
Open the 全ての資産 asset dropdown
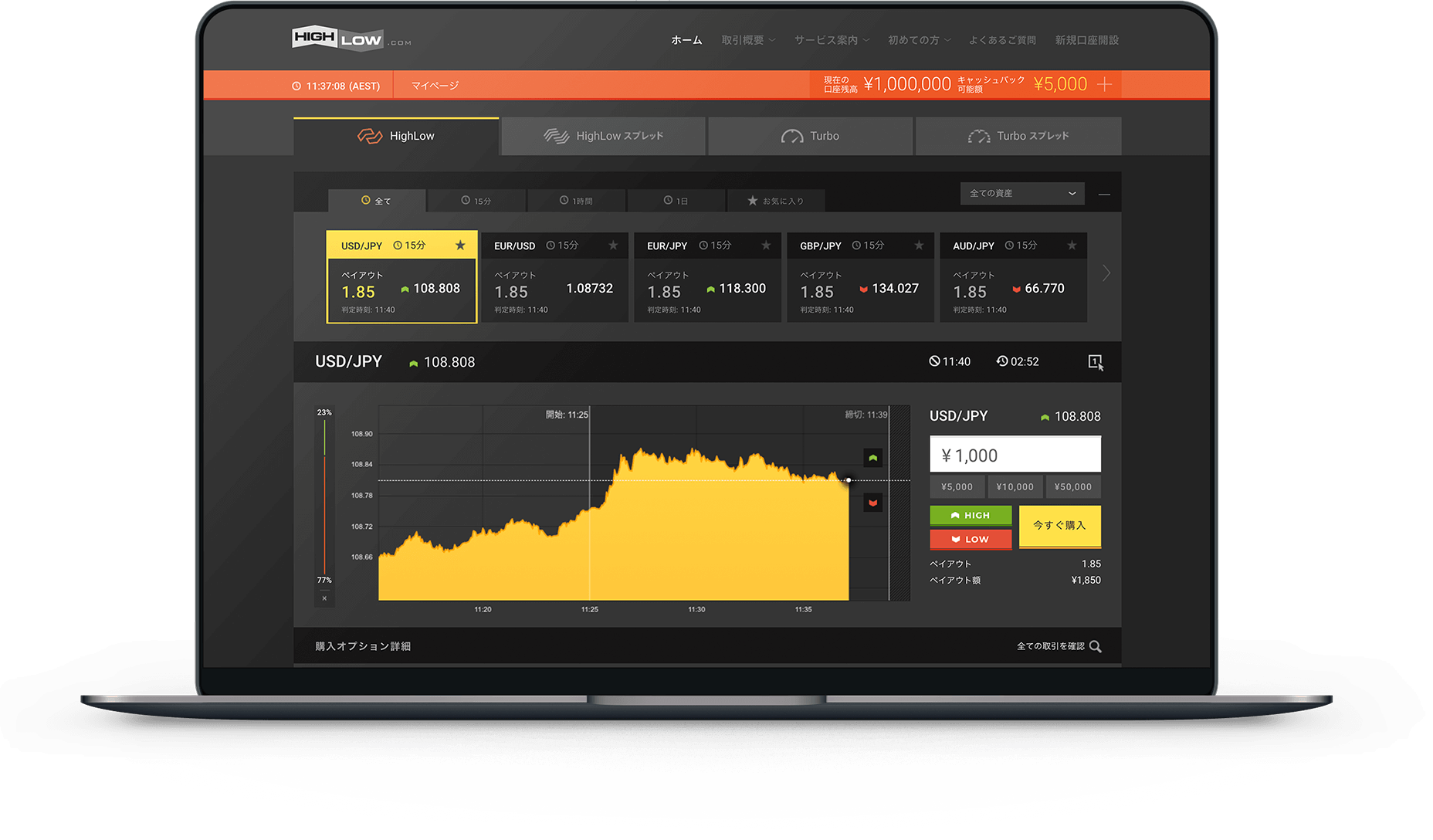[1022, 193]
